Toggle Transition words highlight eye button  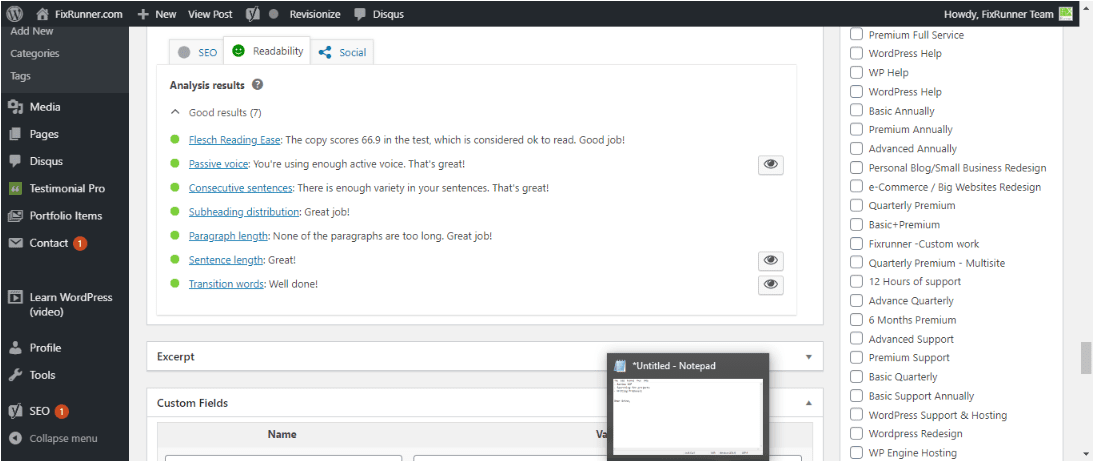pos(770,285)
